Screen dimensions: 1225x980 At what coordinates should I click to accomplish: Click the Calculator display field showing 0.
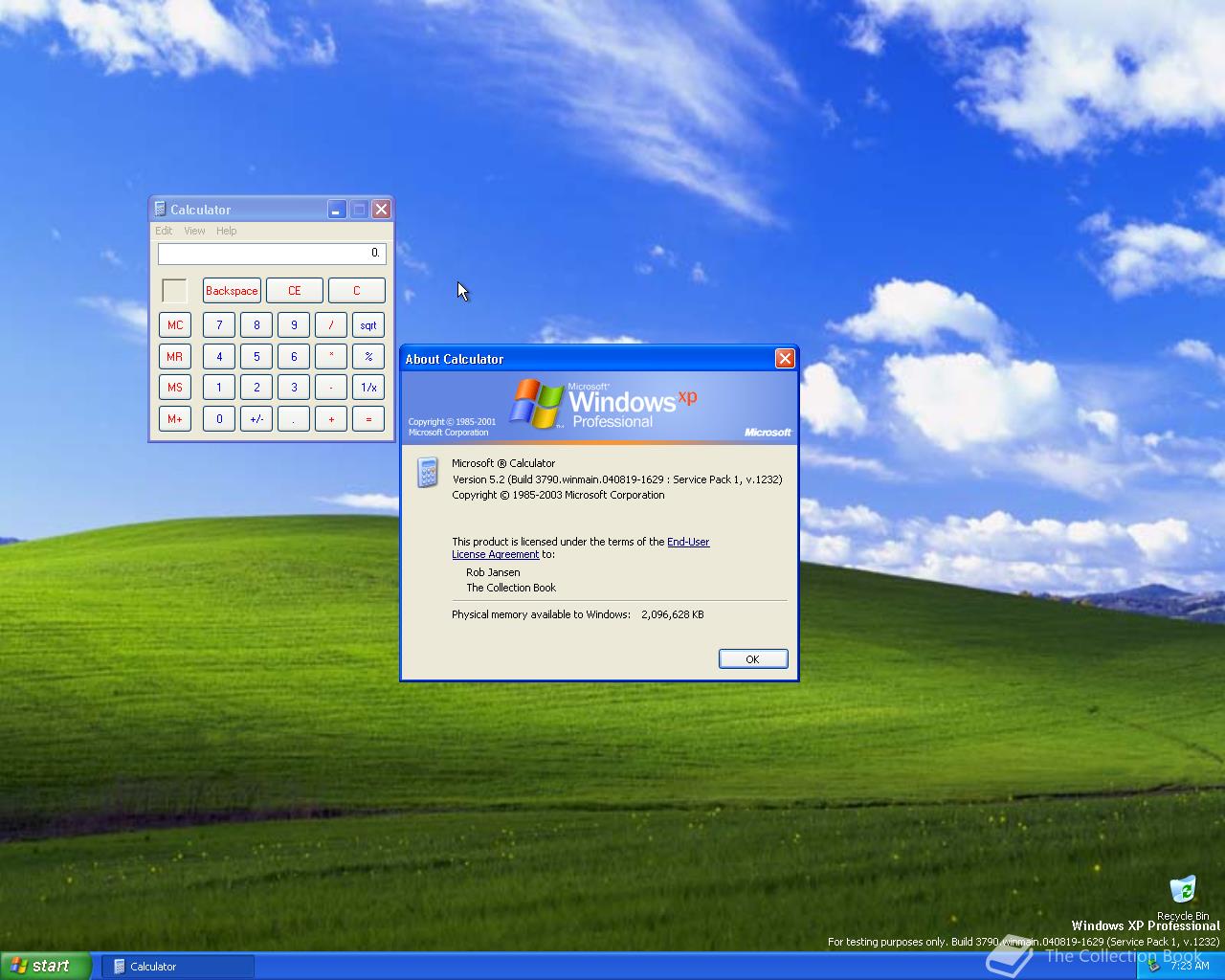(x=272, y=253)
